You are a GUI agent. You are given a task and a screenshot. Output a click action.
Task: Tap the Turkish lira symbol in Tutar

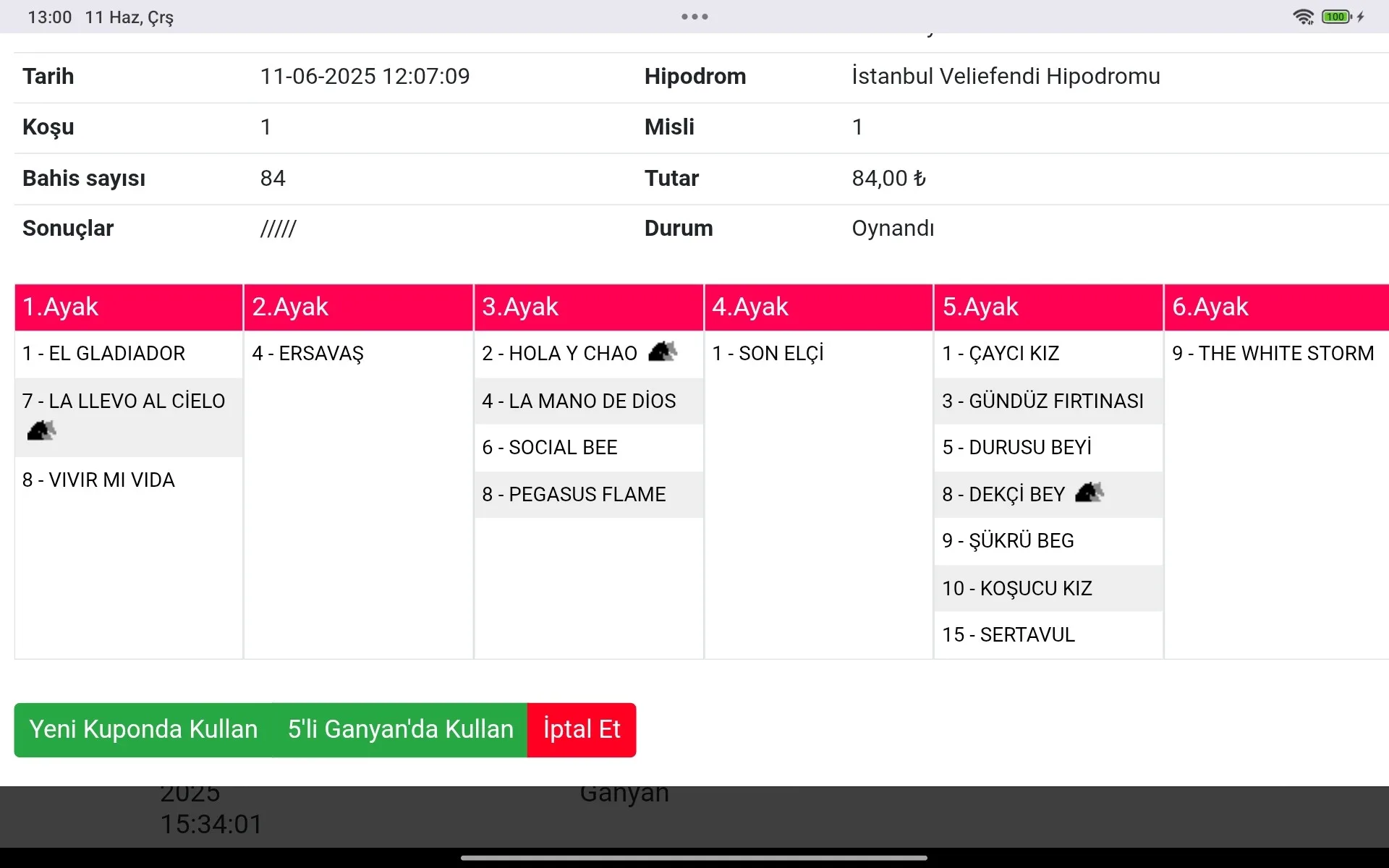[919, 178]
